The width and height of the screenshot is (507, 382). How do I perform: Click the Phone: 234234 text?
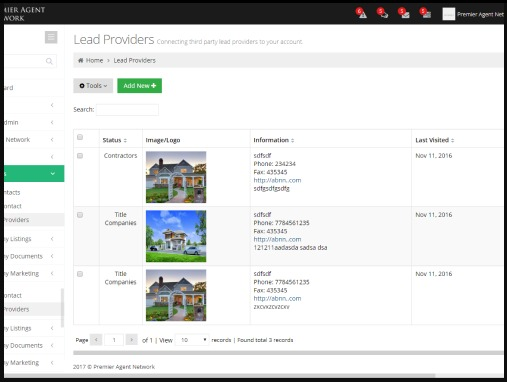click(274, 164)
